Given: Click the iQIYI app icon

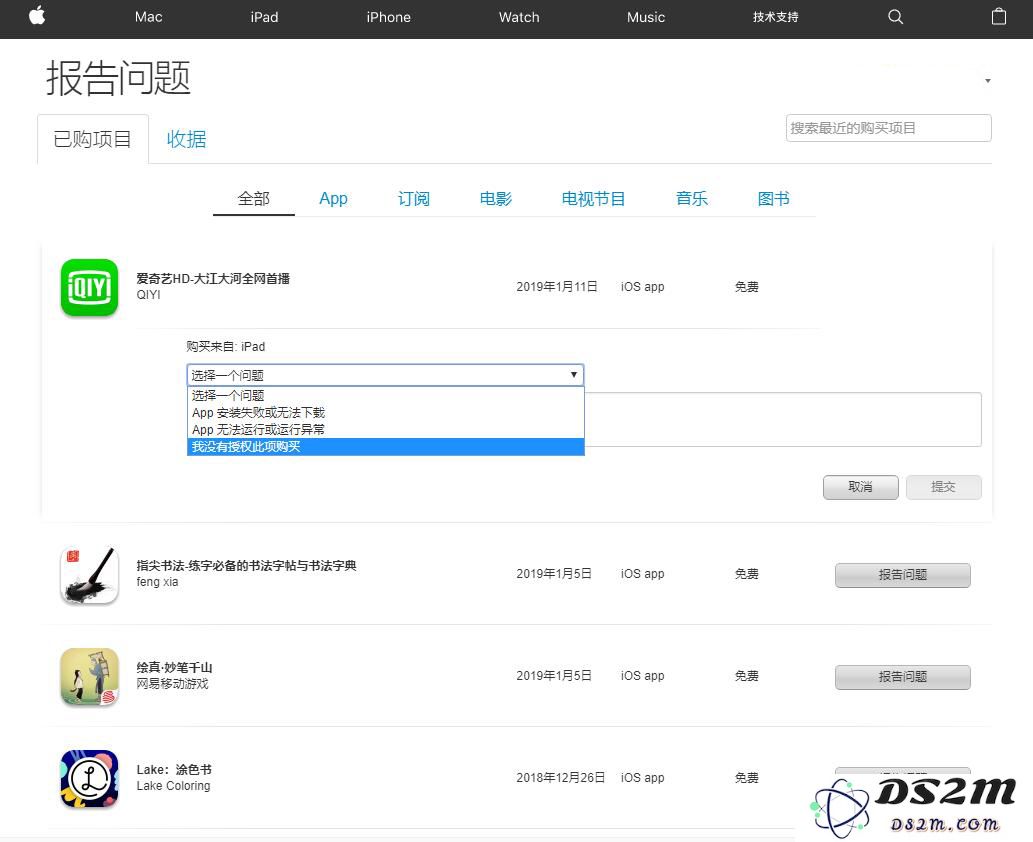Looking at the screenshot, I should point(90,287).
